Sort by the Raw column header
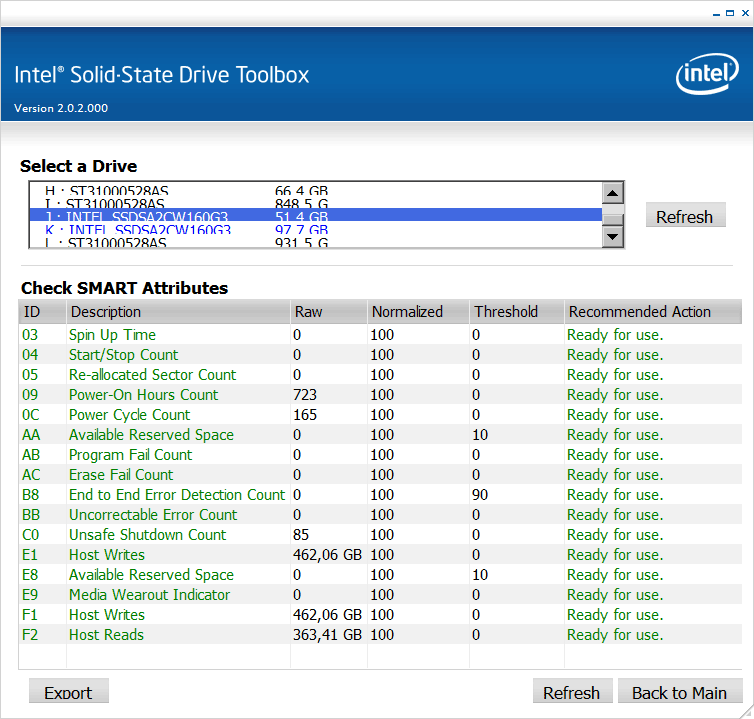 328,312
